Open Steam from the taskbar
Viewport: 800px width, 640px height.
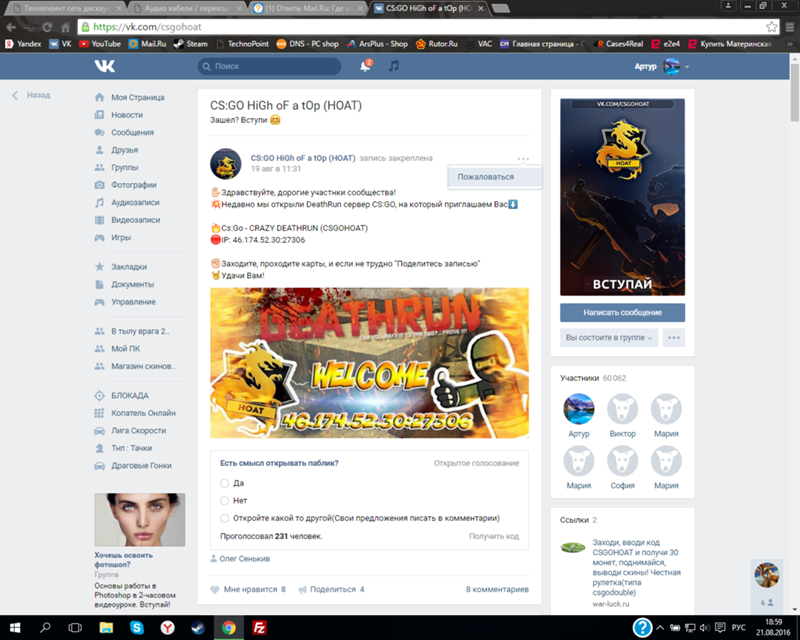point(198,628)
